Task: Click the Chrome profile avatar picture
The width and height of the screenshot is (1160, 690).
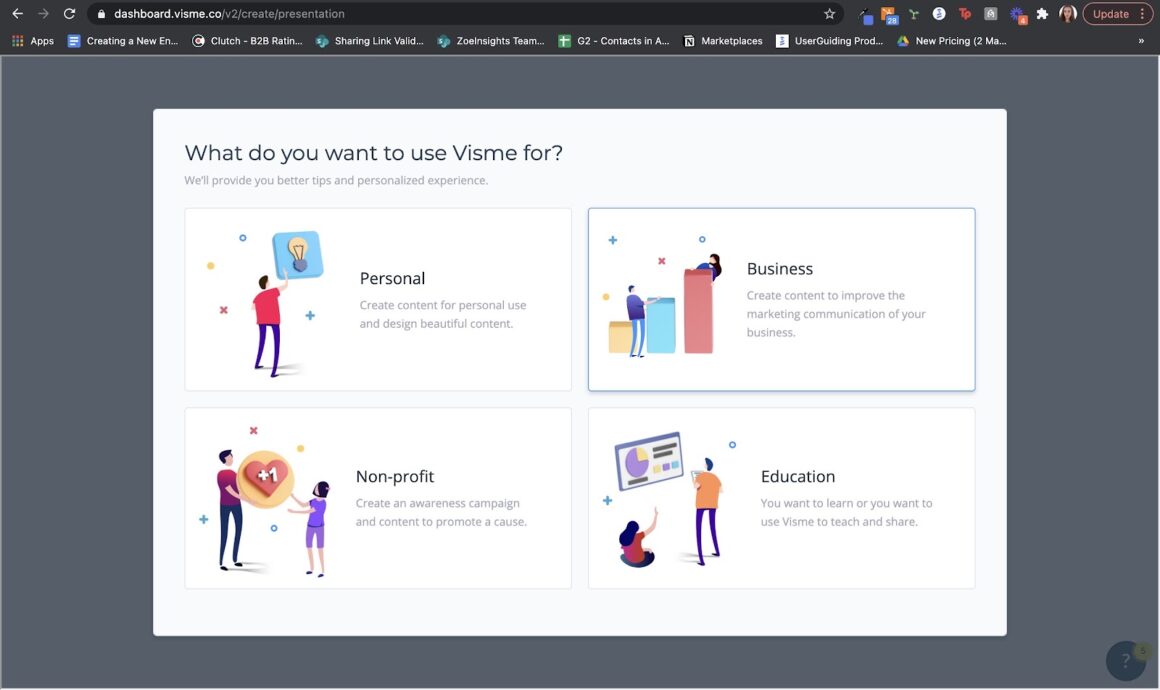Action: [x=1067, y=14]
